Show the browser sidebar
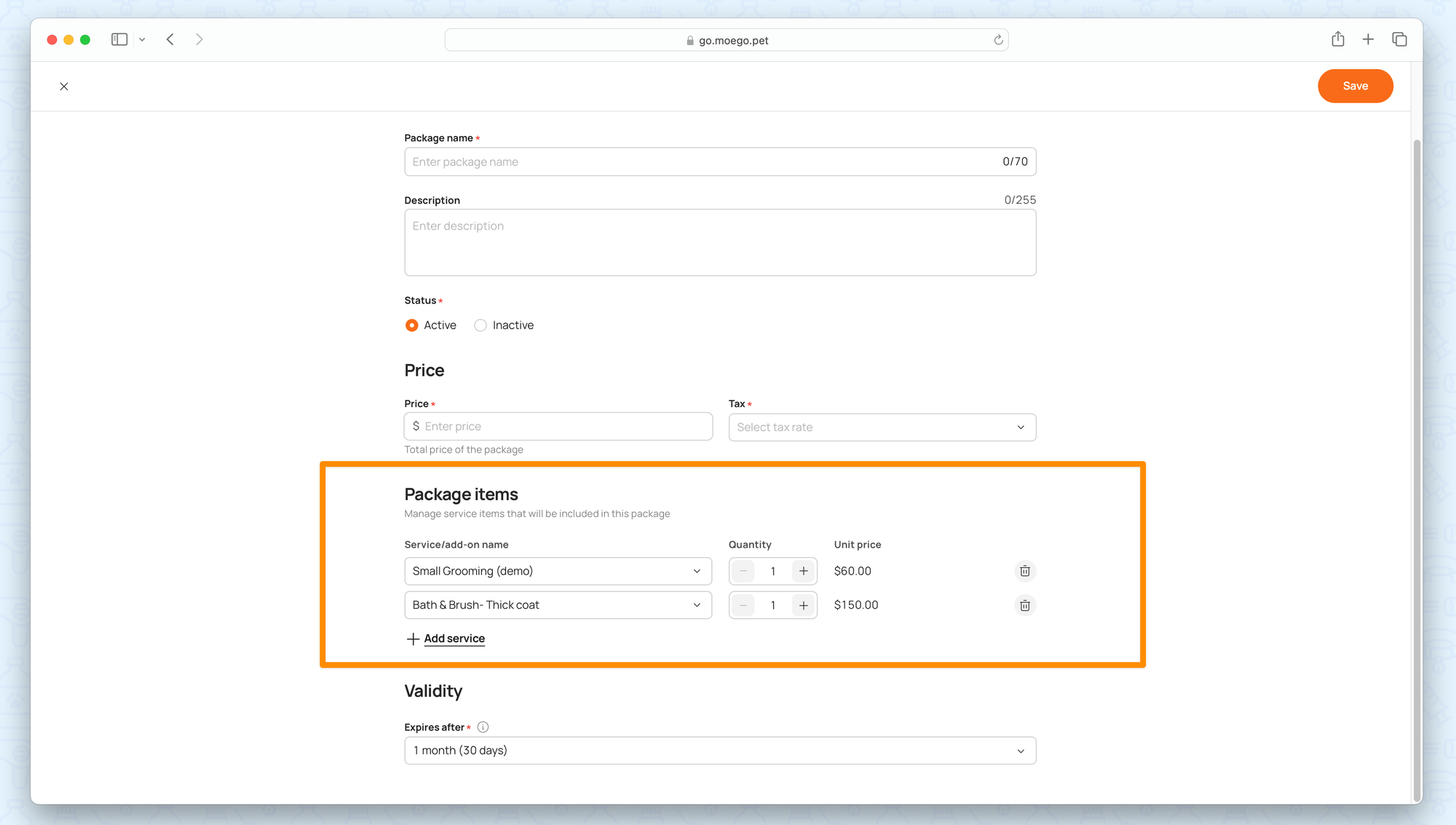This screenshot has height=825, width=1456. (119, 39)
